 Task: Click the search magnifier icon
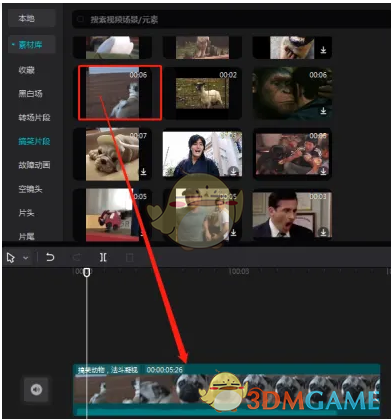coord(80,19)
